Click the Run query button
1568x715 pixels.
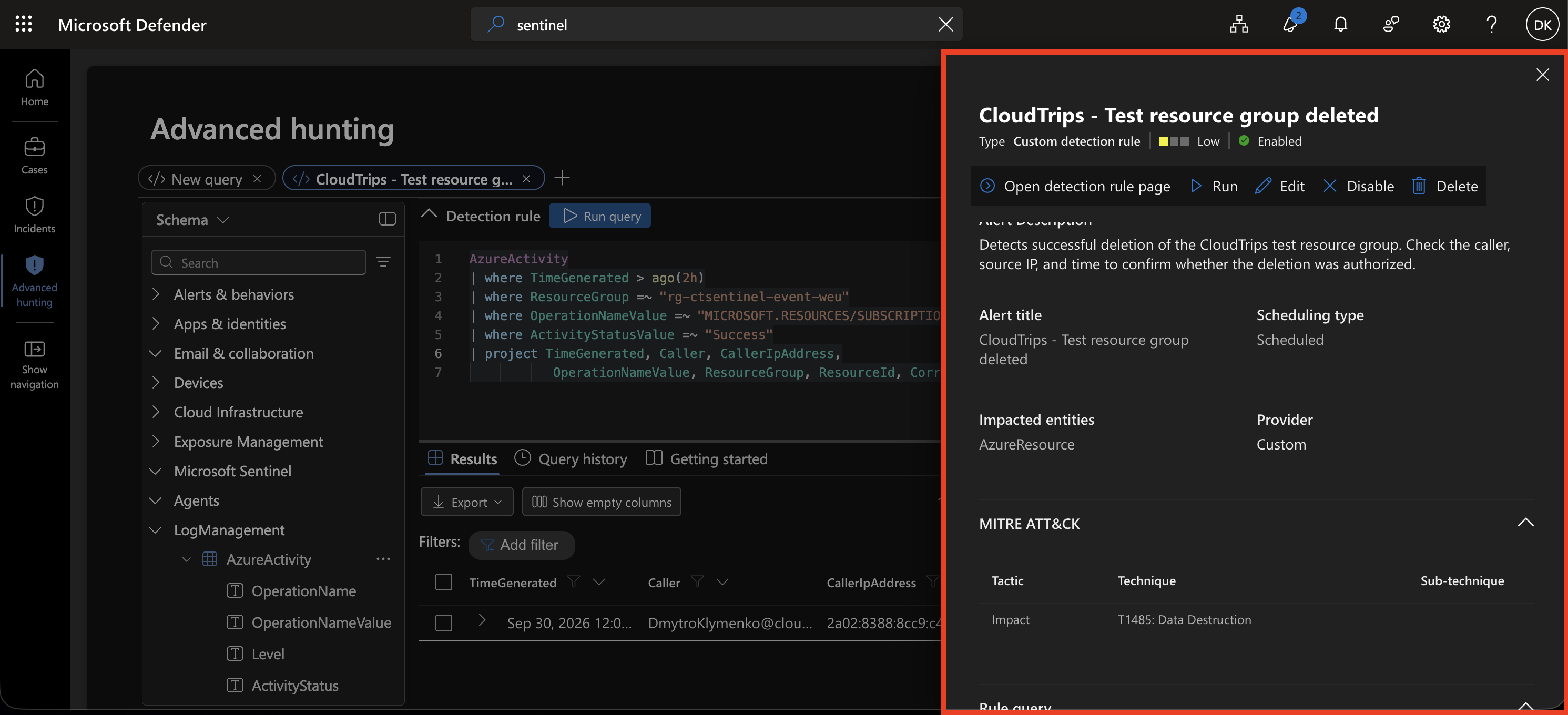click(600, 216)
